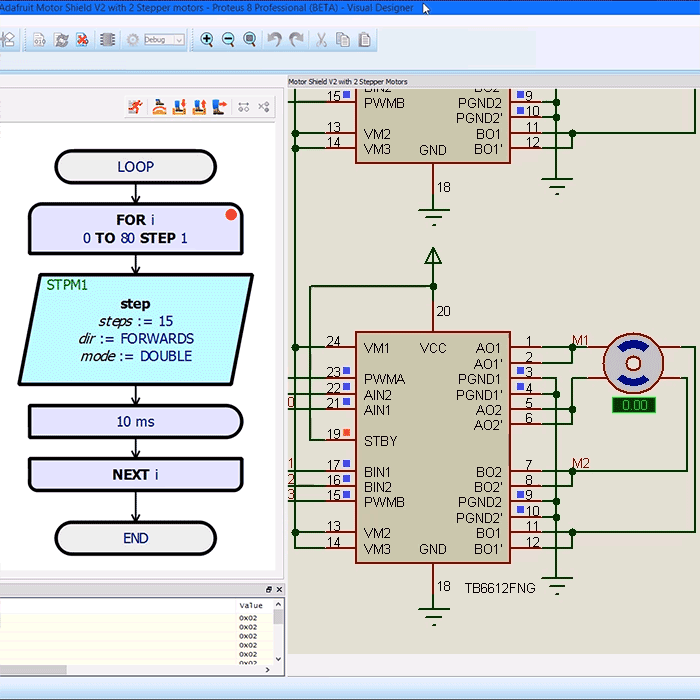Image resolution: width=700 pixels, height=700 pixels.
Task: Click the STBY pin label on chip
Action: tap(380, 441)
